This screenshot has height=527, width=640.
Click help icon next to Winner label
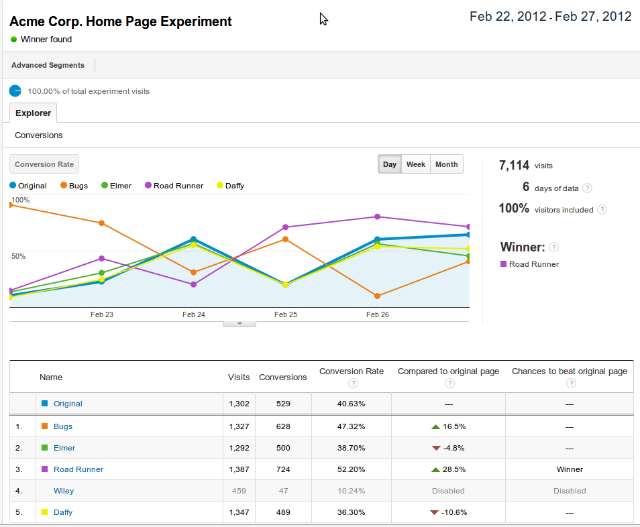tap(554, 247)
